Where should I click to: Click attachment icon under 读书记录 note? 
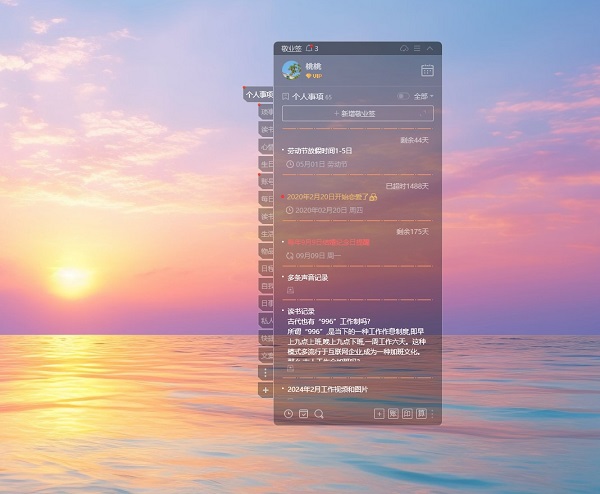[x=290, y=368]
